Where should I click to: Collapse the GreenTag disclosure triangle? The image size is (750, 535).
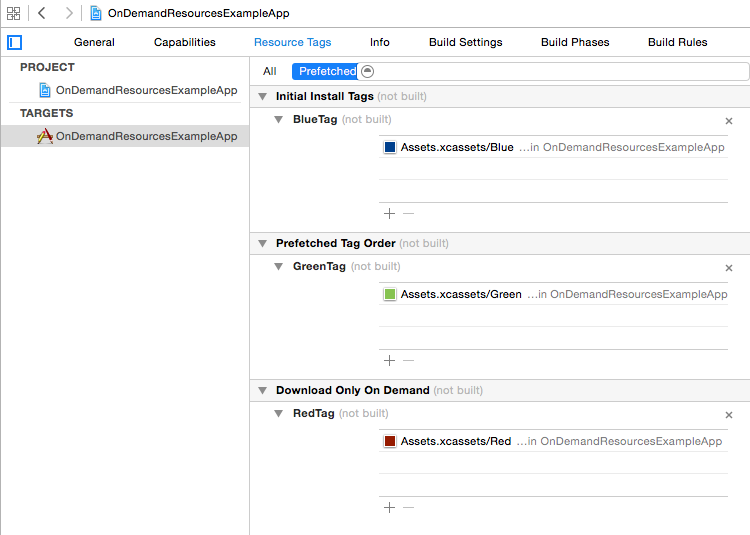pos(278,267)
